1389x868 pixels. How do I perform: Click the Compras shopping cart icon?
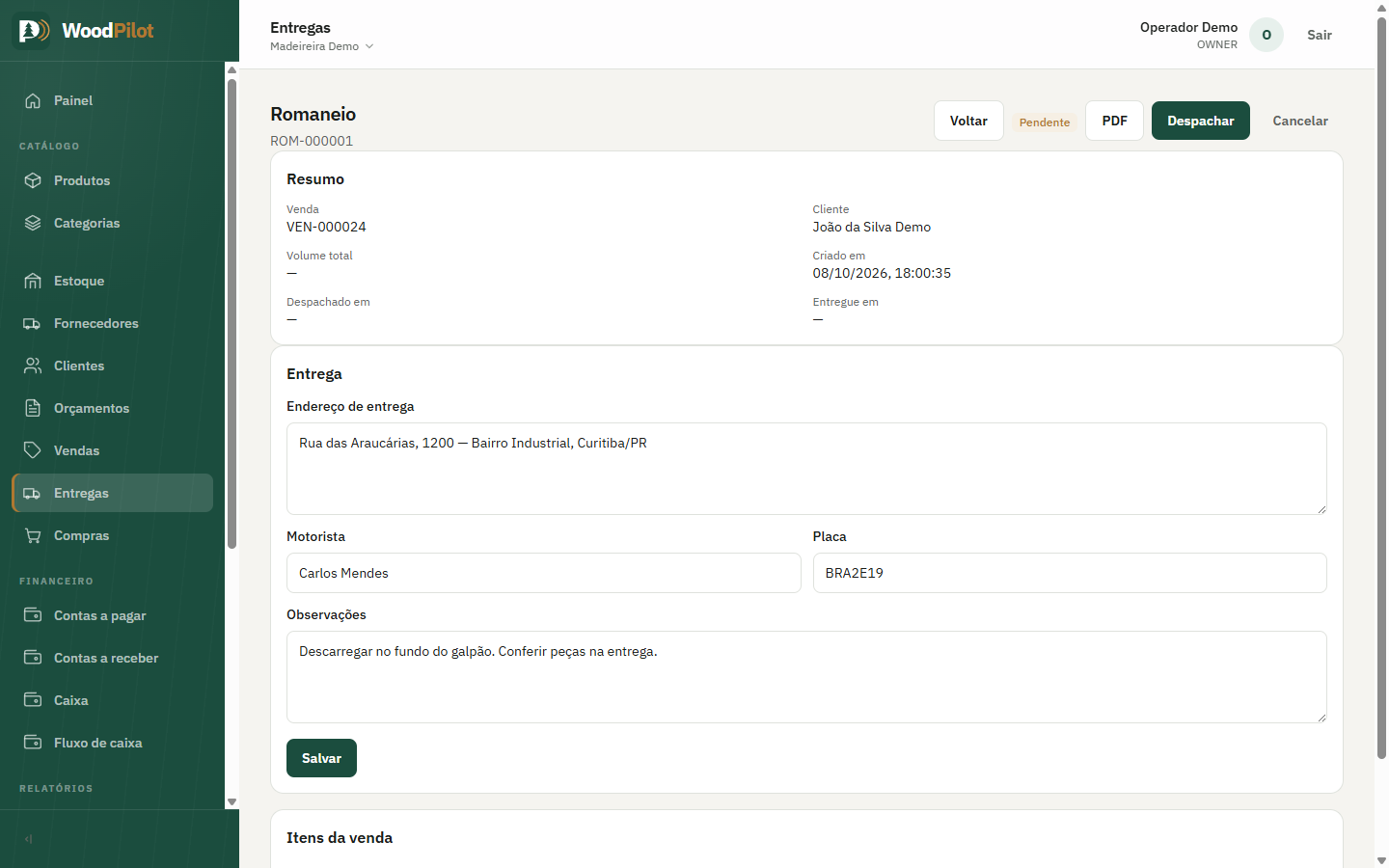click(33, 535)
